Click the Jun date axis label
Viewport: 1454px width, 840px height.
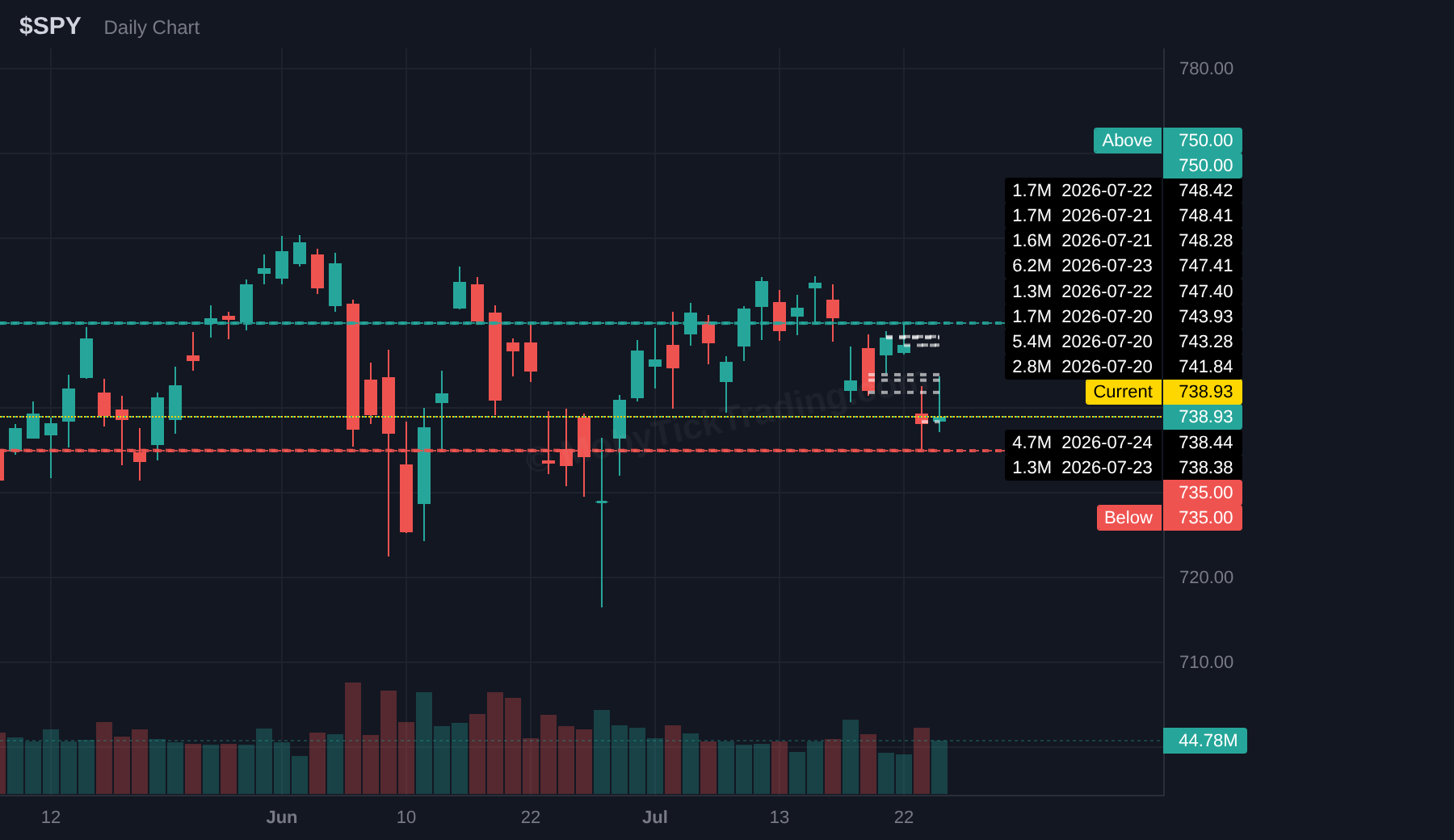[282, 817]
